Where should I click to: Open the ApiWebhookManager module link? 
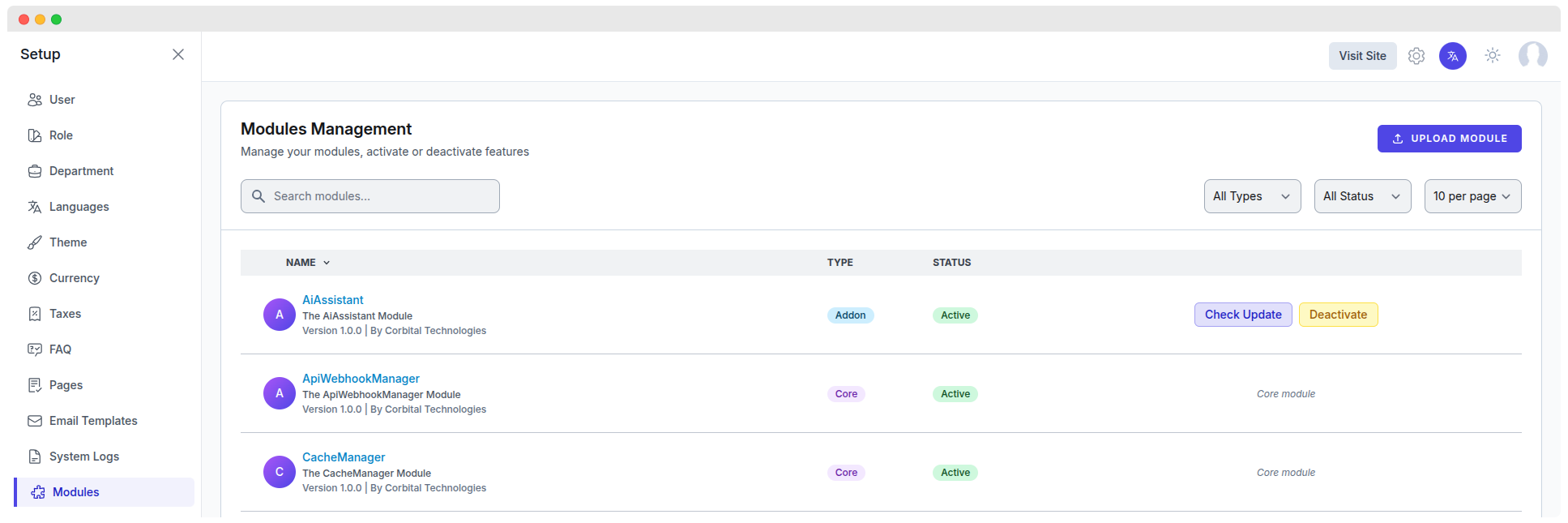[361, 379]
